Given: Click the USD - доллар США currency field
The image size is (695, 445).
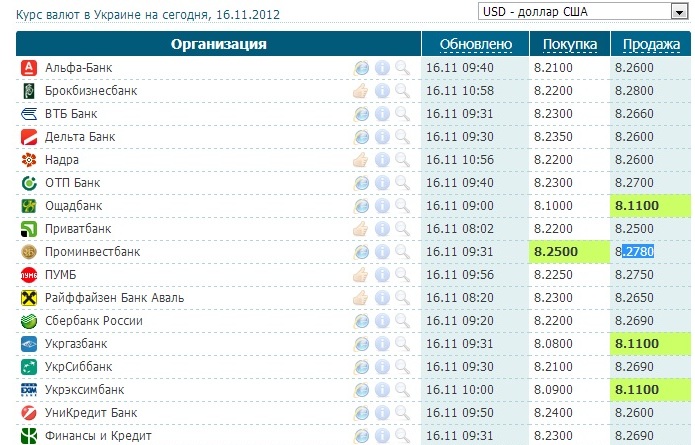Looking at the screenshot, I should (x=583, y=12).
